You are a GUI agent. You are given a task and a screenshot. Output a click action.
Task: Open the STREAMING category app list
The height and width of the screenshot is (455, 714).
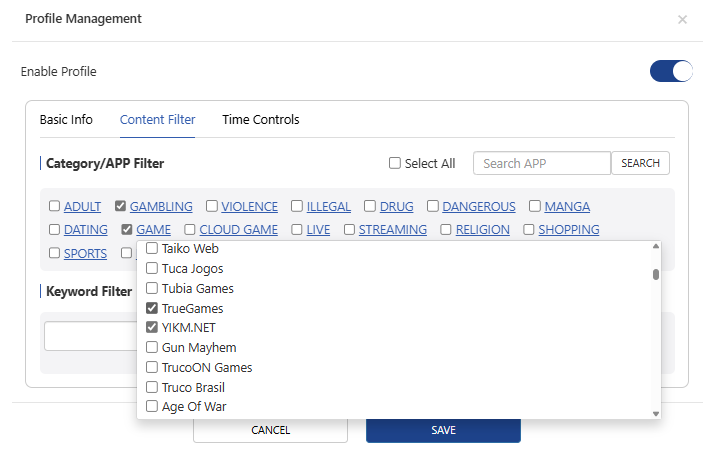[x=392, y=230]
